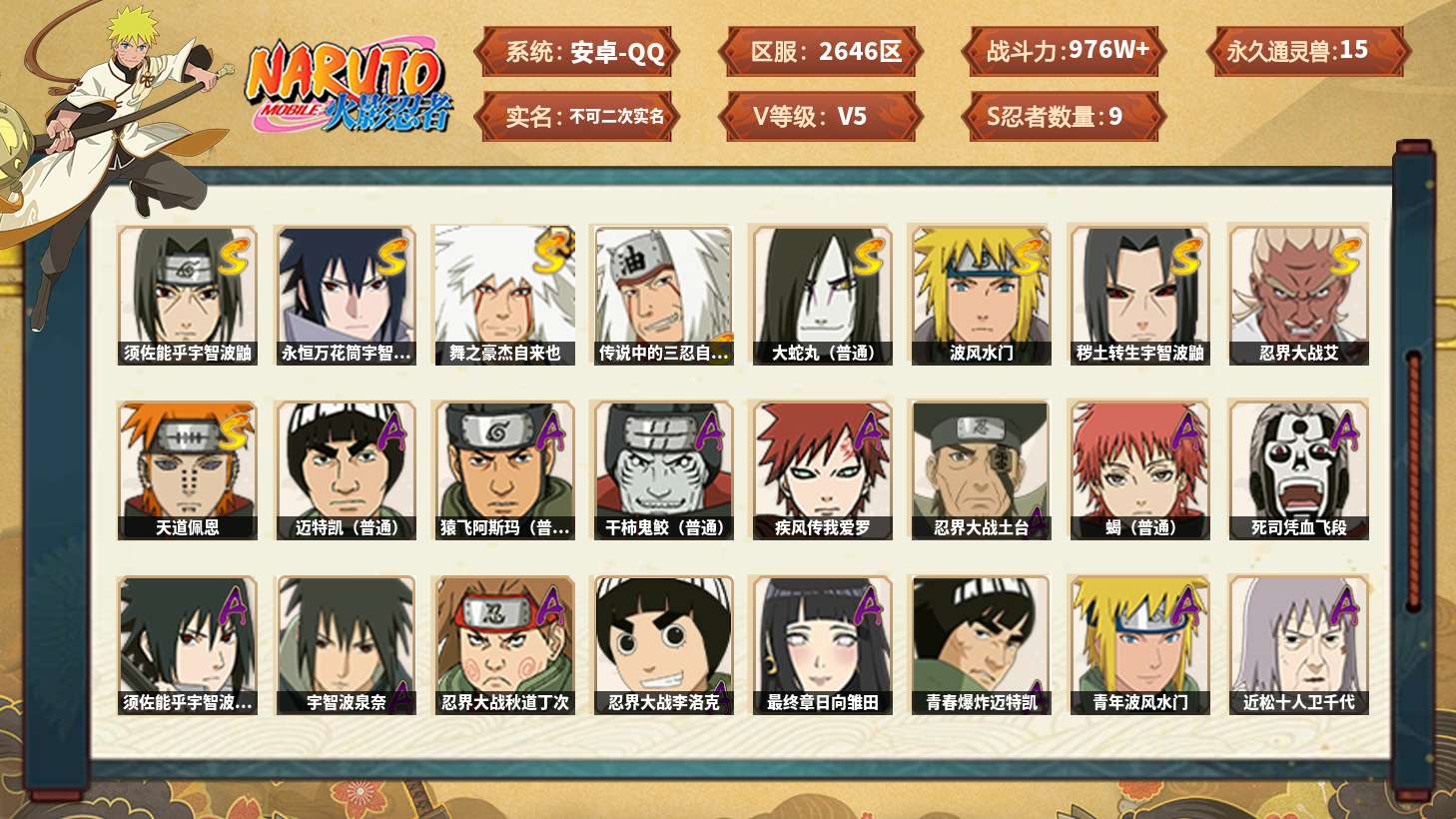Choose the 天道佩恩 ninja icon

click(188, 470)
